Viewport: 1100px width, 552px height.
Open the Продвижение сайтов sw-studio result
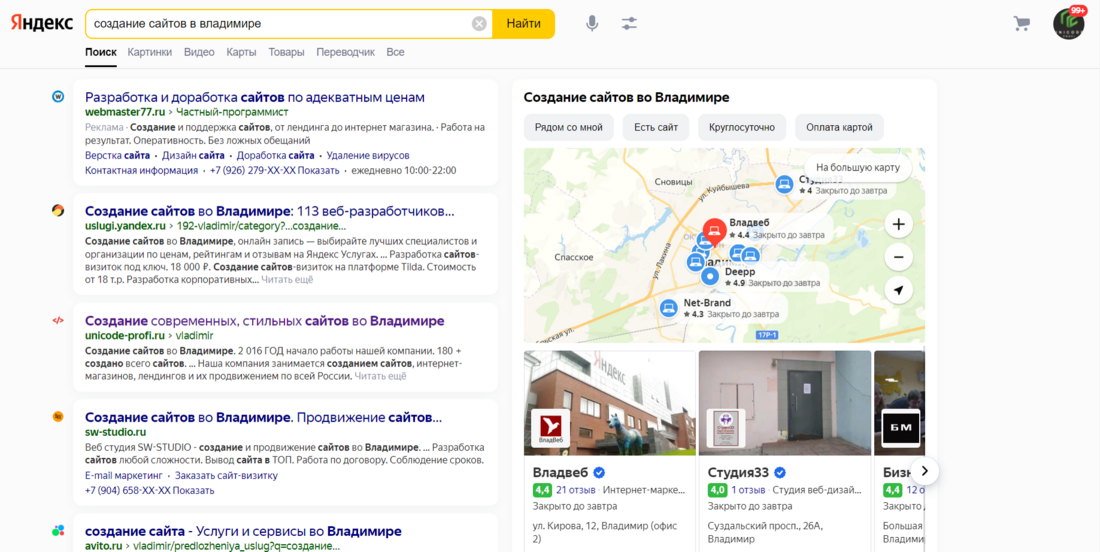(x=263, y=417)
